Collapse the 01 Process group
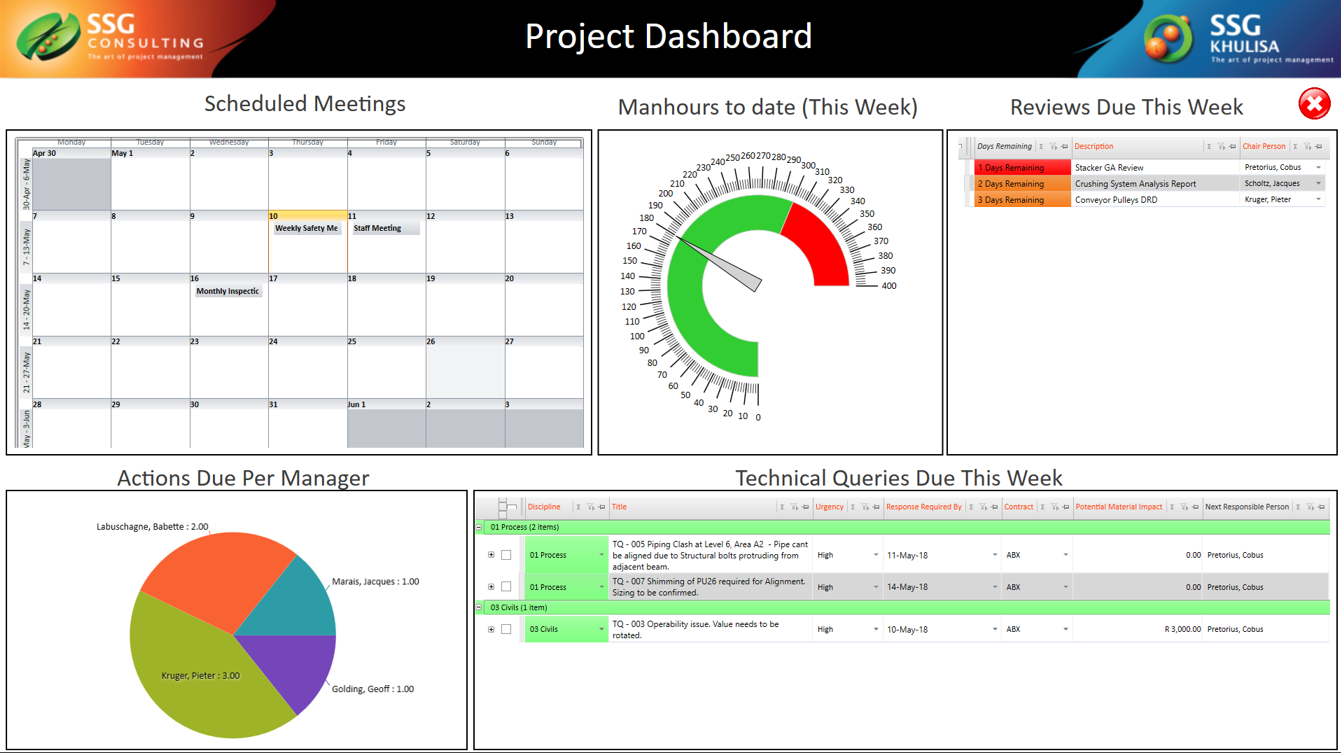Screen dimensions: 1341x753 click(481, 525)
